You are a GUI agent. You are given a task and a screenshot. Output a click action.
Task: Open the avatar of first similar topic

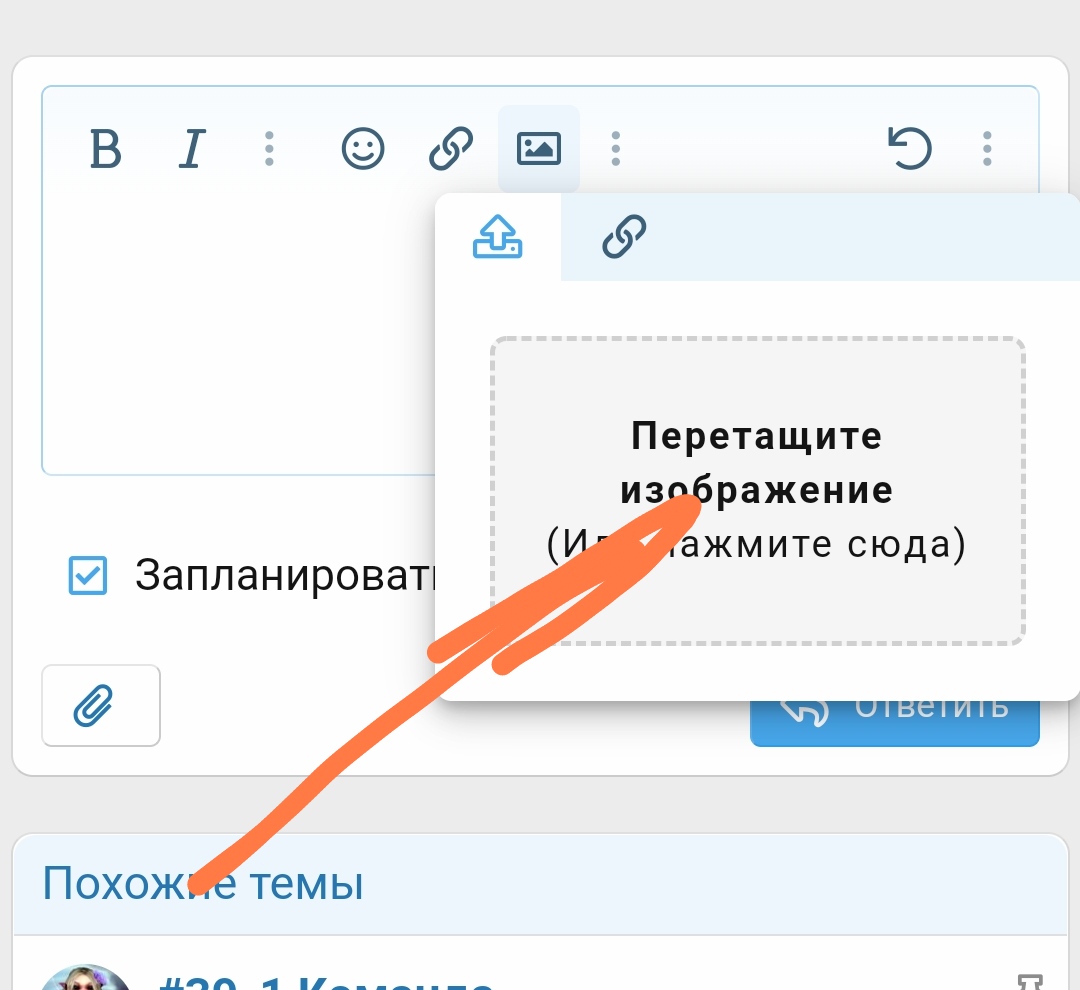[85, 978]
